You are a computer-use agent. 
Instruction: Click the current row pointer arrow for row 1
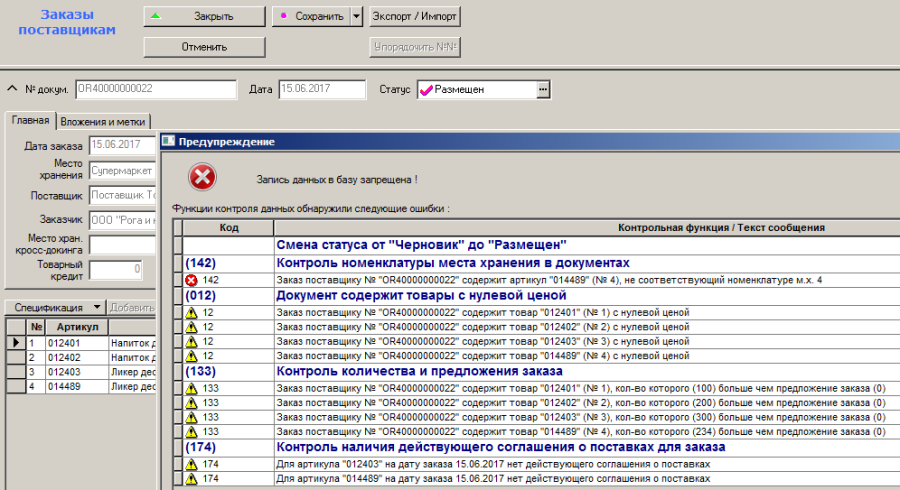coord(15,343)
